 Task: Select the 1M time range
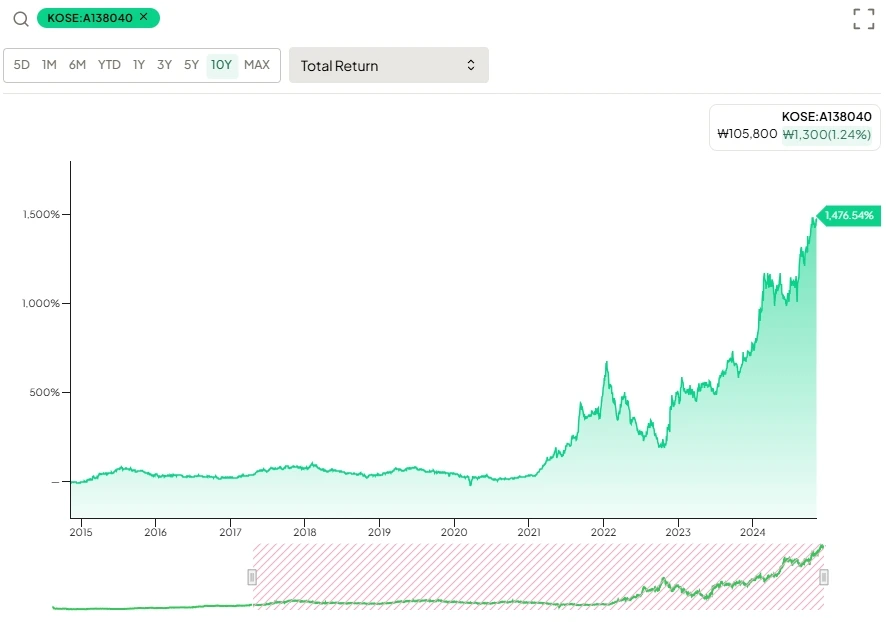tap(49, 65)
